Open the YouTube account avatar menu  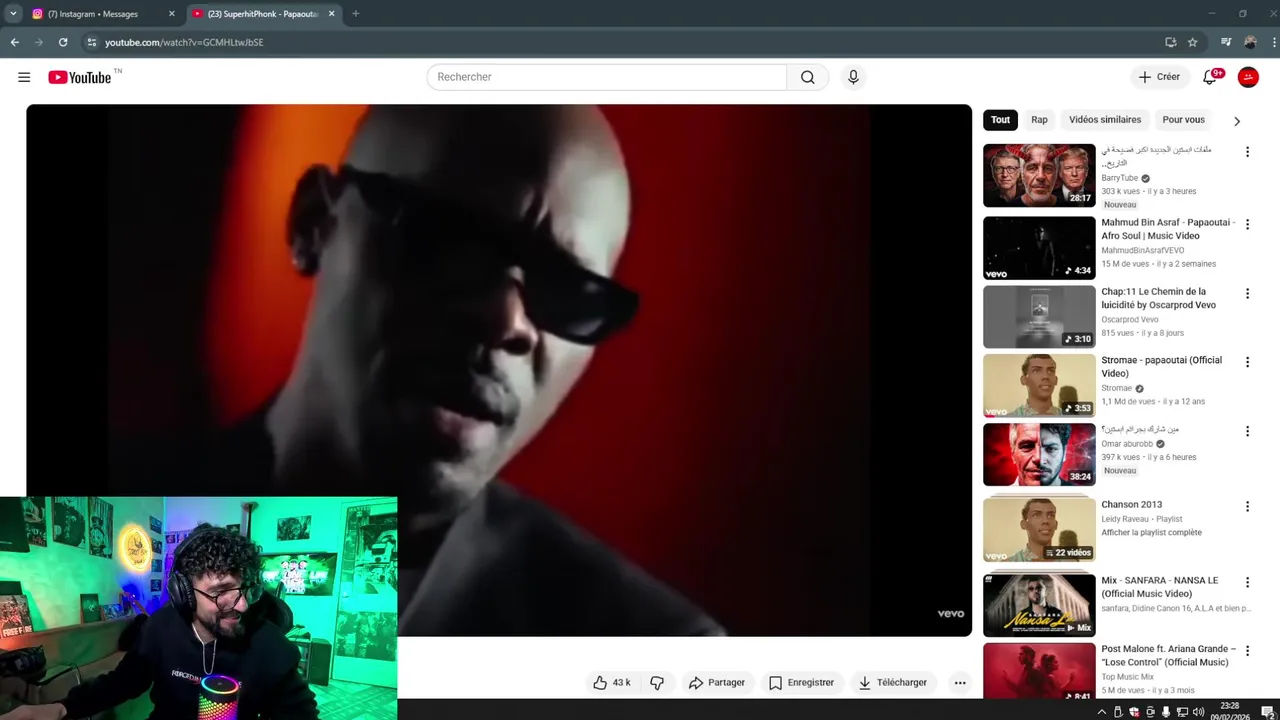(1248, 77)
